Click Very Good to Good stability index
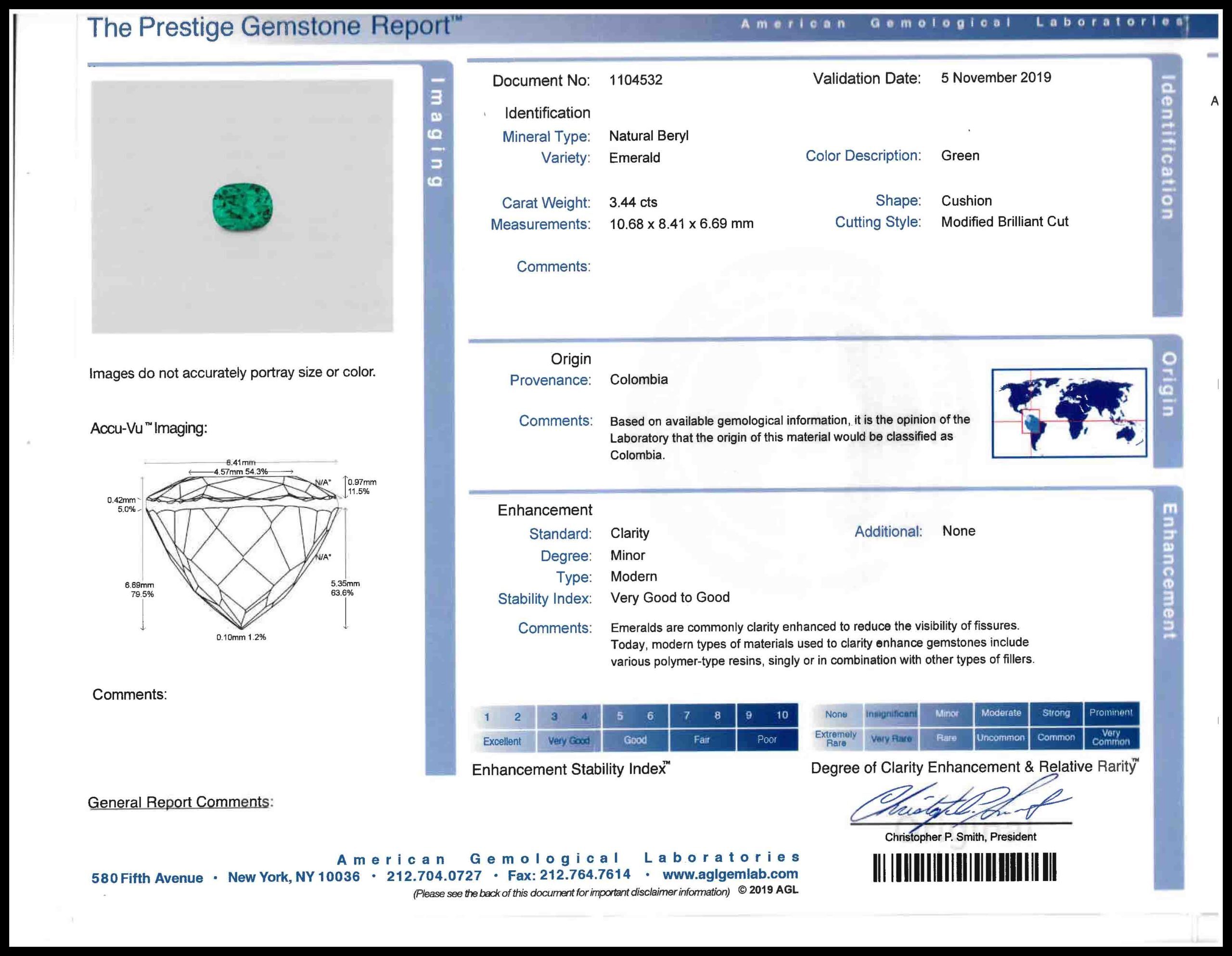The height and width of the screenshot is (956, 1232). (670, 597)
